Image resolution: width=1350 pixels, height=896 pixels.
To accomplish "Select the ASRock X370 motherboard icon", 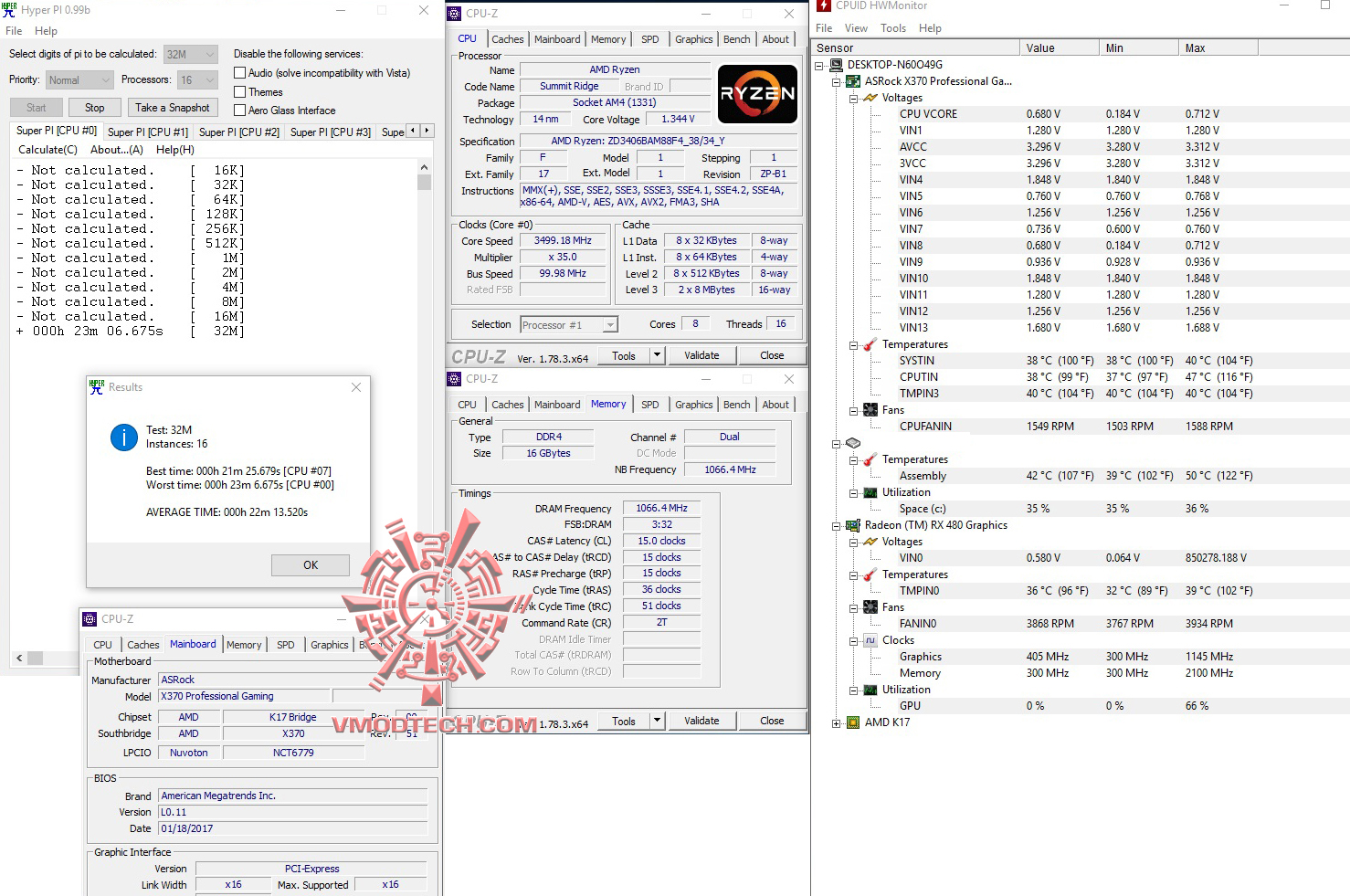I will coord(853,81).
